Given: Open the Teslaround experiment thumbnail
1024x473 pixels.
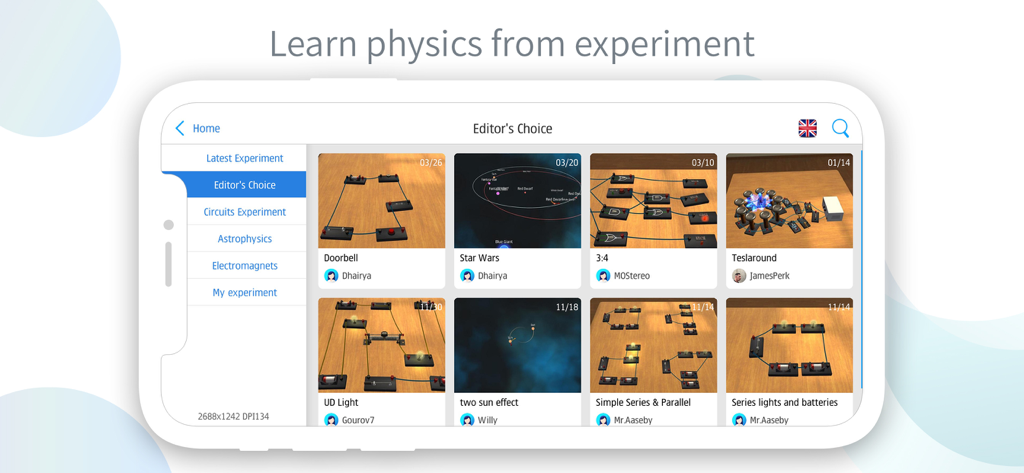Looking at the screenshot, I should [x=789, y=201].
